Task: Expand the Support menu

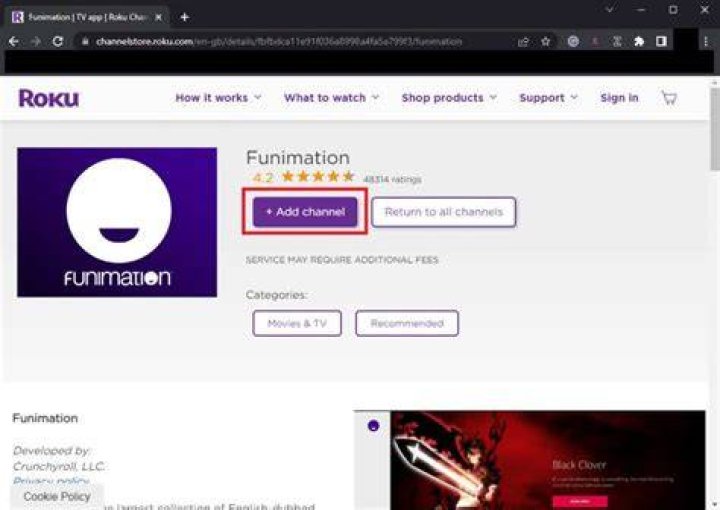Action: [x=548, y=98]
